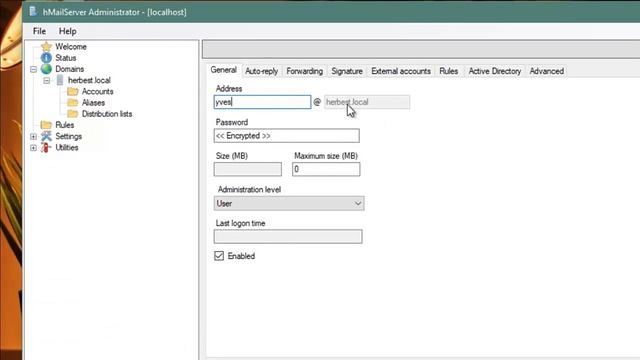Click the Password field showing Encrypted
This screenshot has width=640, height=360.
(x=287, y=136)
